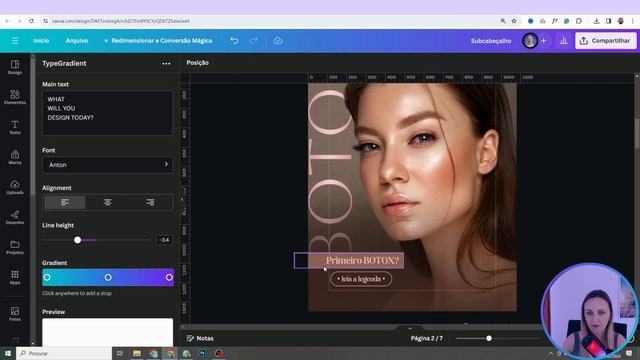Select the right gradient stop
The height and width of the screenshot is (360, 640).
pos(169,278)
